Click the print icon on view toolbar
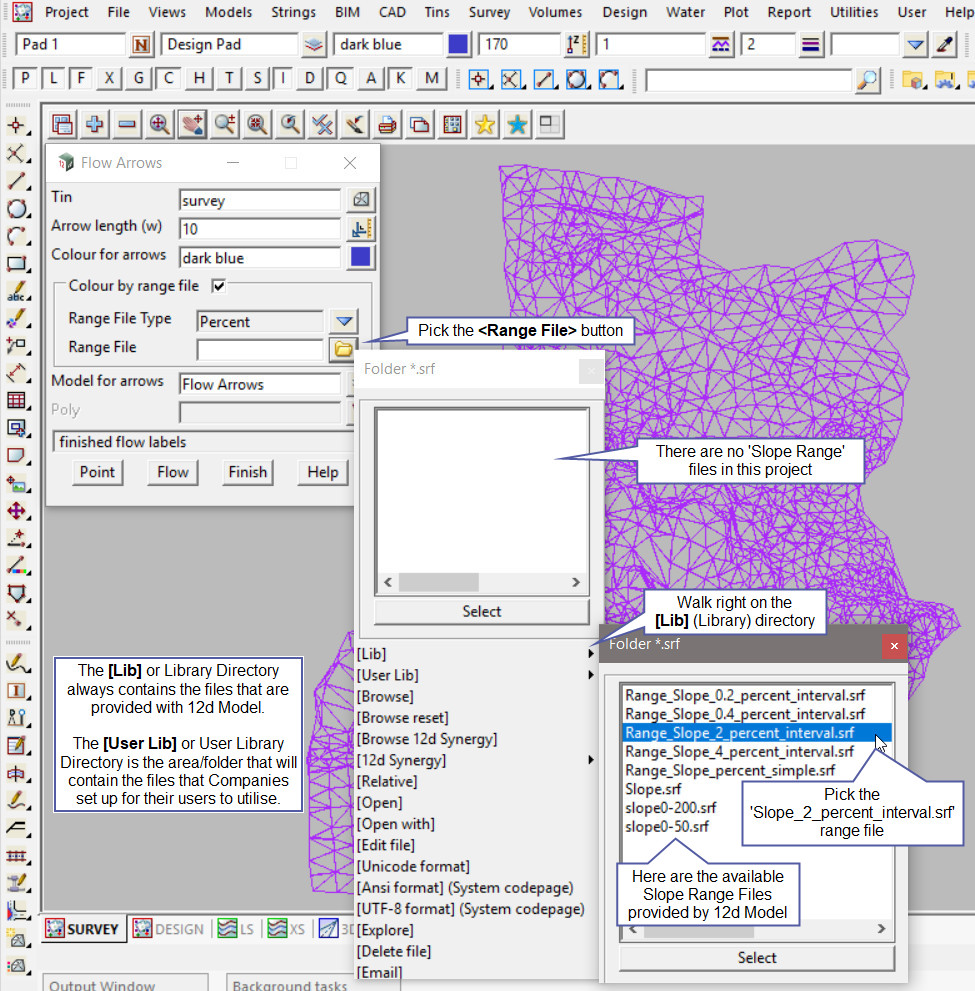The image size is (975, 991). click(388, 124)
